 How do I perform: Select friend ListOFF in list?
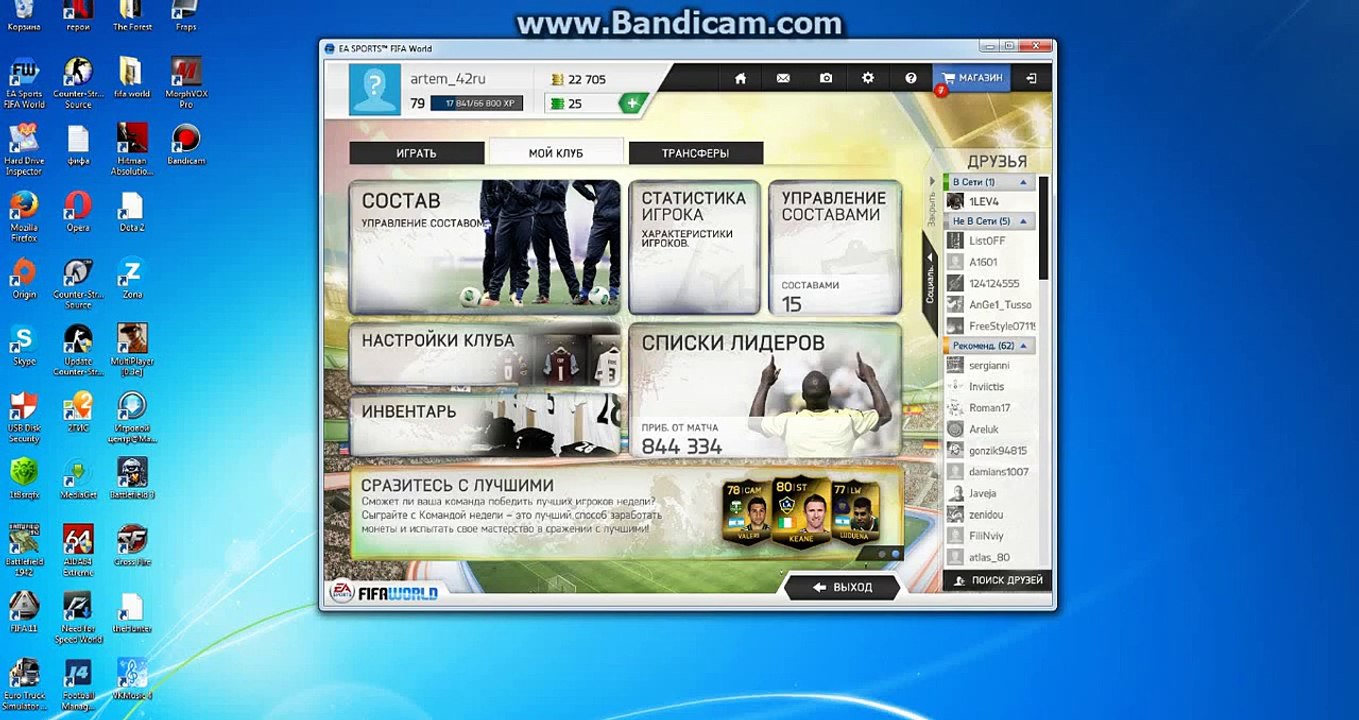tap(990, 241)
